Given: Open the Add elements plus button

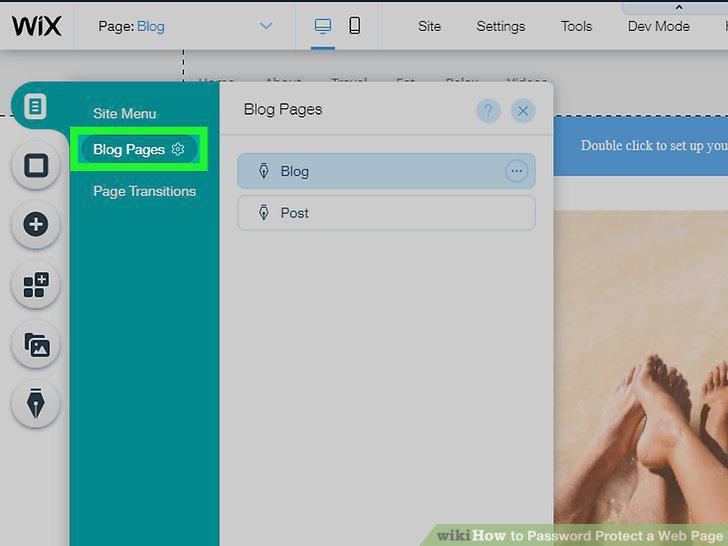Looking at the screenshot, I should pos(36,224).
